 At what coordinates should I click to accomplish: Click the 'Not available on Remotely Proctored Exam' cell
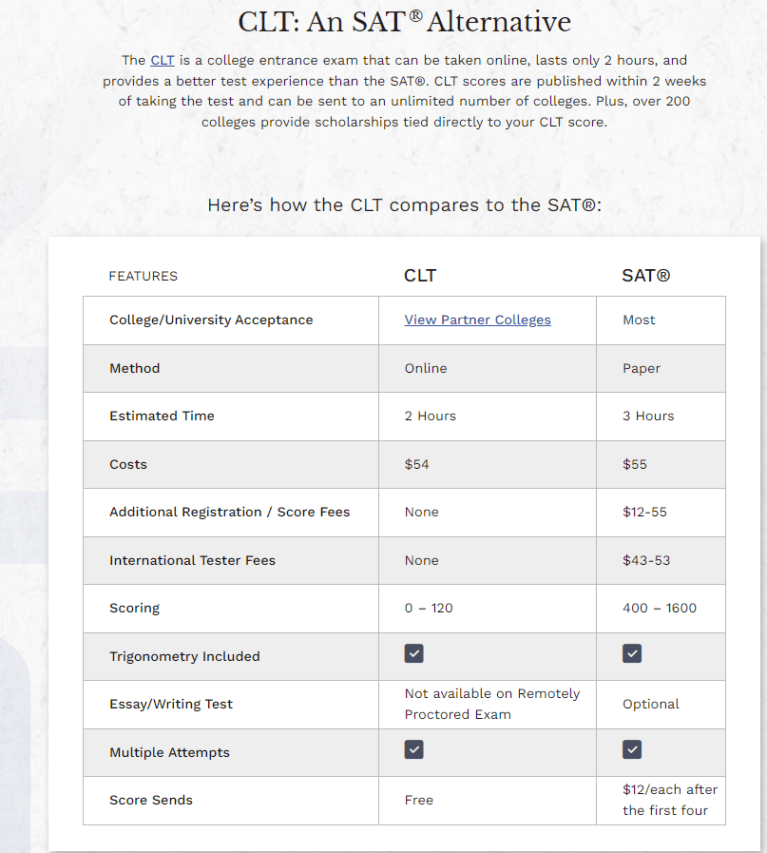coord(492,704)
